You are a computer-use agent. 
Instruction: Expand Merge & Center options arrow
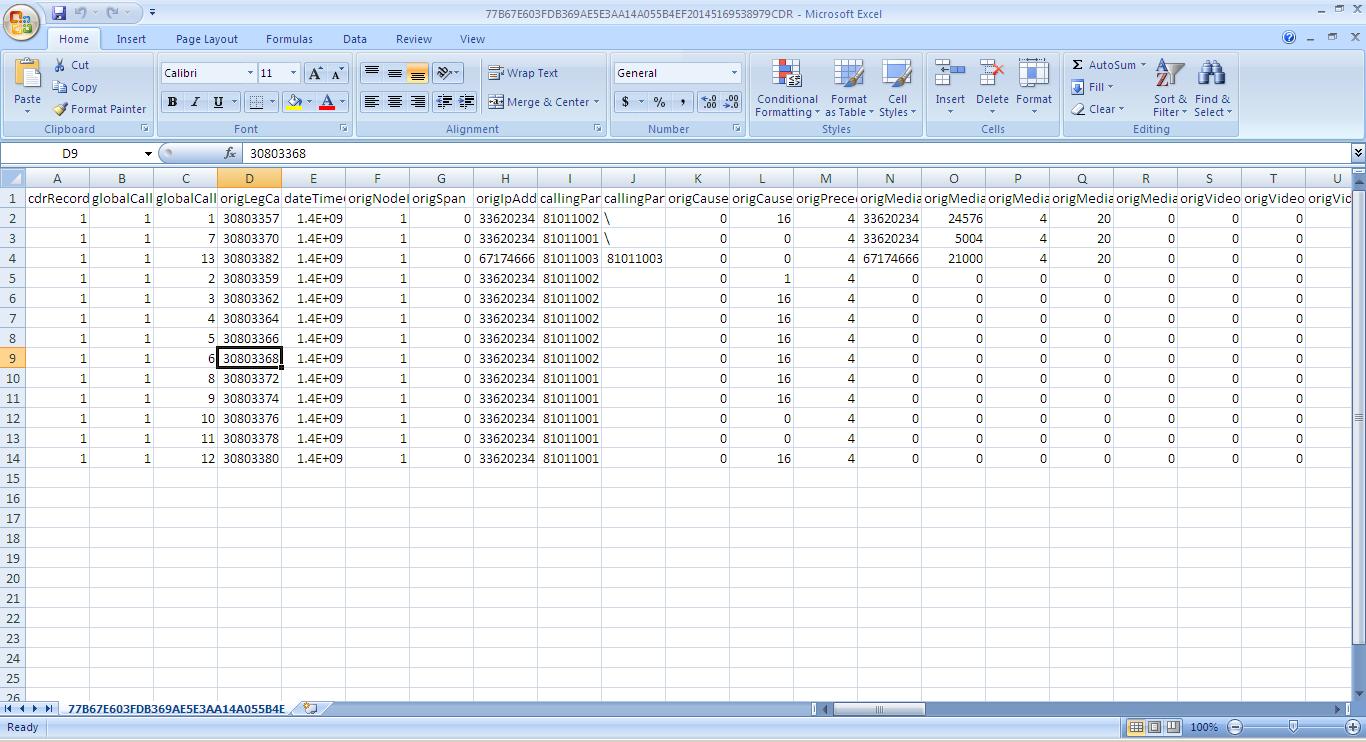coord(596,102)
